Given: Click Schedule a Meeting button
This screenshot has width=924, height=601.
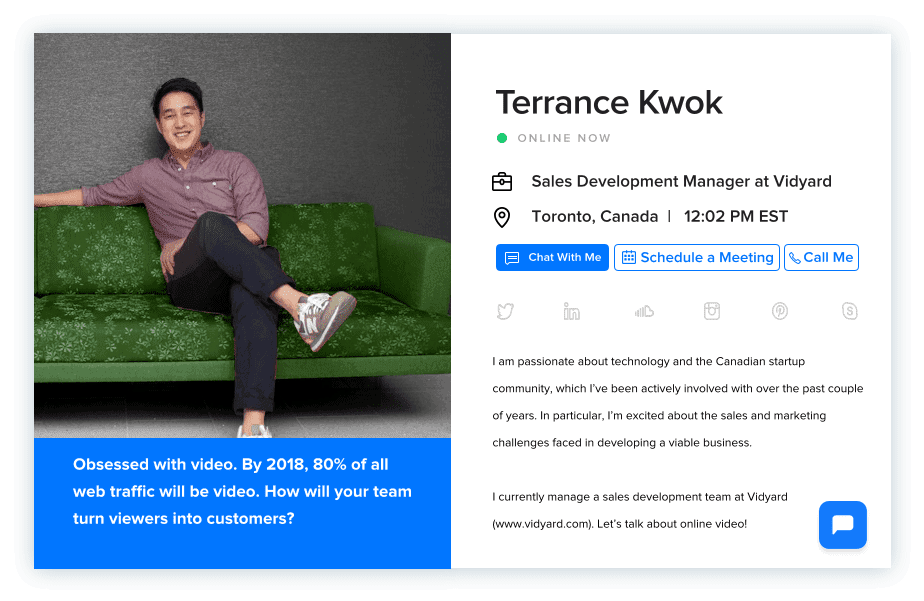Looking at the screenshot, I should pos(697,257).
